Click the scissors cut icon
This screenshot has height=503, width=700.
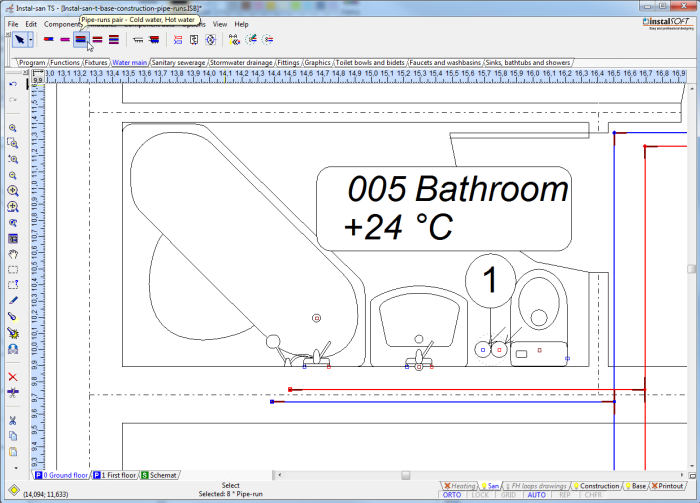click(13, 420)
